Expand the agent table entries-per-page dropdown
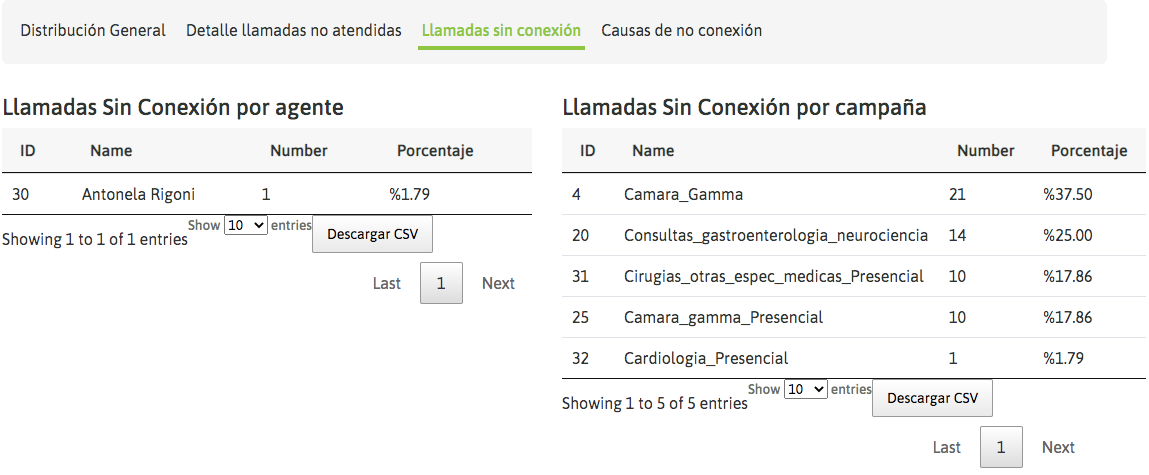 click(x=246, y=226)
